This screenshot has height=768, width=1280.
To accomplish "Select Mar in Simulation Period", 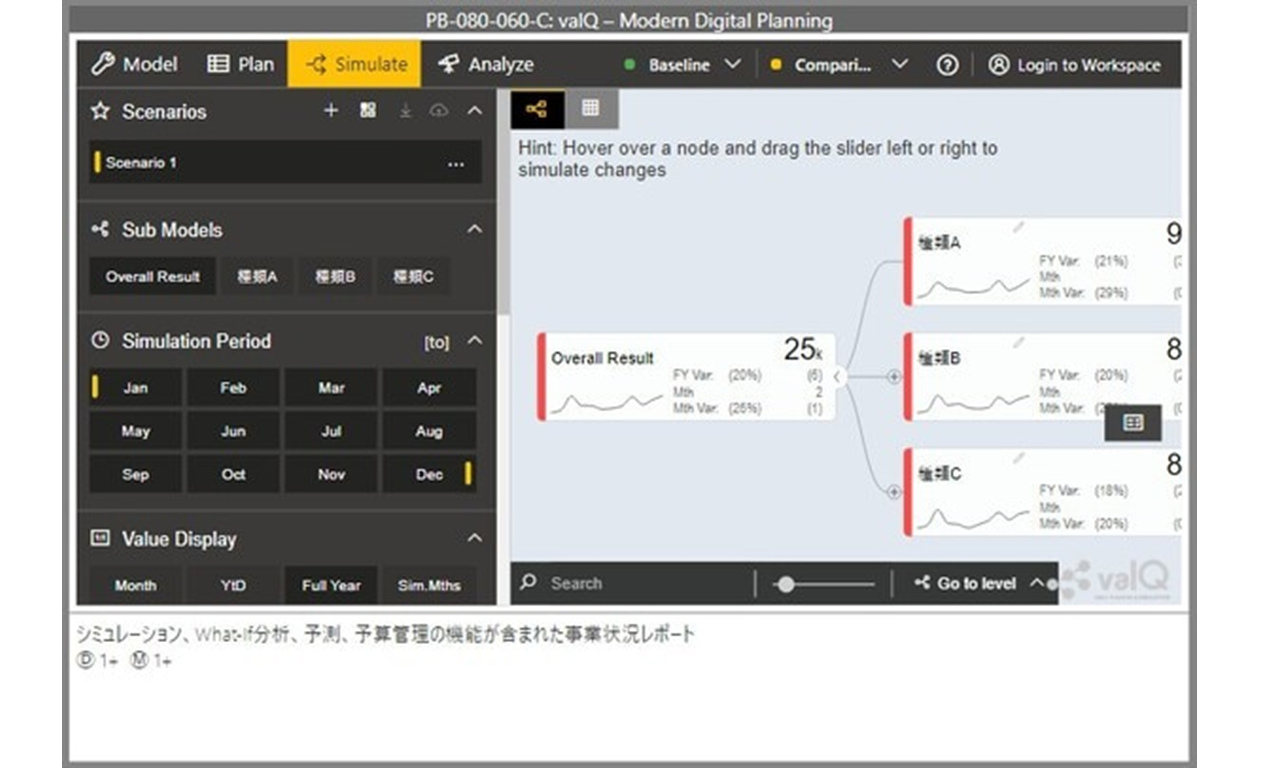I will 331,388.
